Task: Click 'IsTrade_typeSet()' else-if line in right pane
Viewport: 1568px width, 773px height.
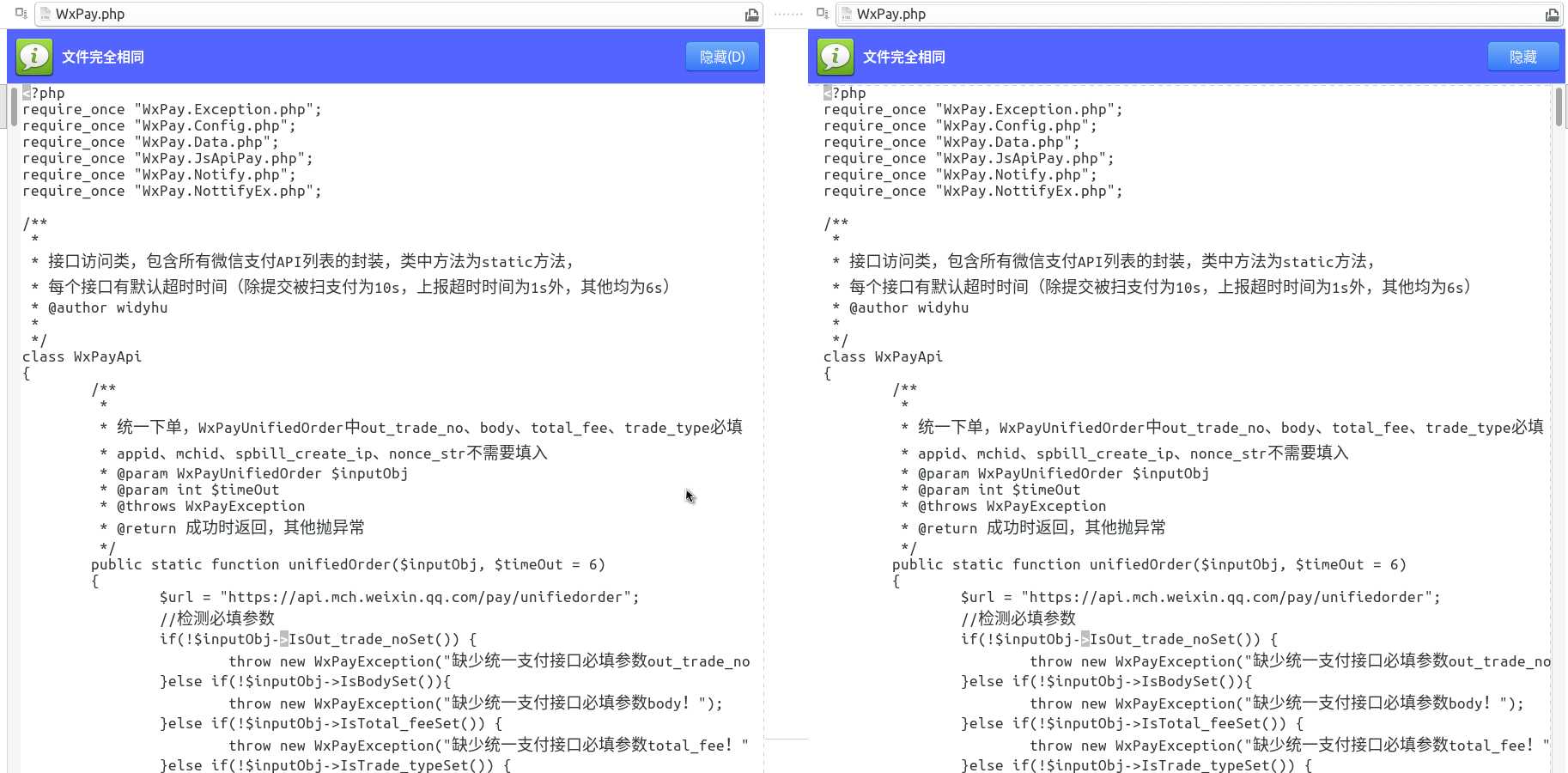Action: [1136, 764]
